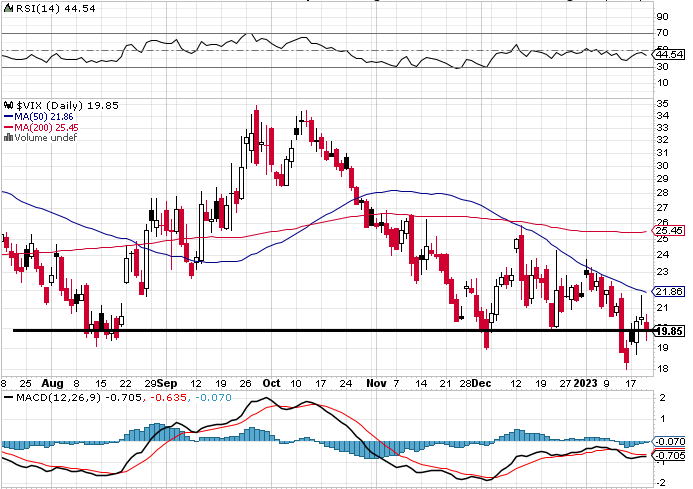Click the Oct label on the date axis
This screenshot has width=693, height=489.
click(x=271, y=383)
